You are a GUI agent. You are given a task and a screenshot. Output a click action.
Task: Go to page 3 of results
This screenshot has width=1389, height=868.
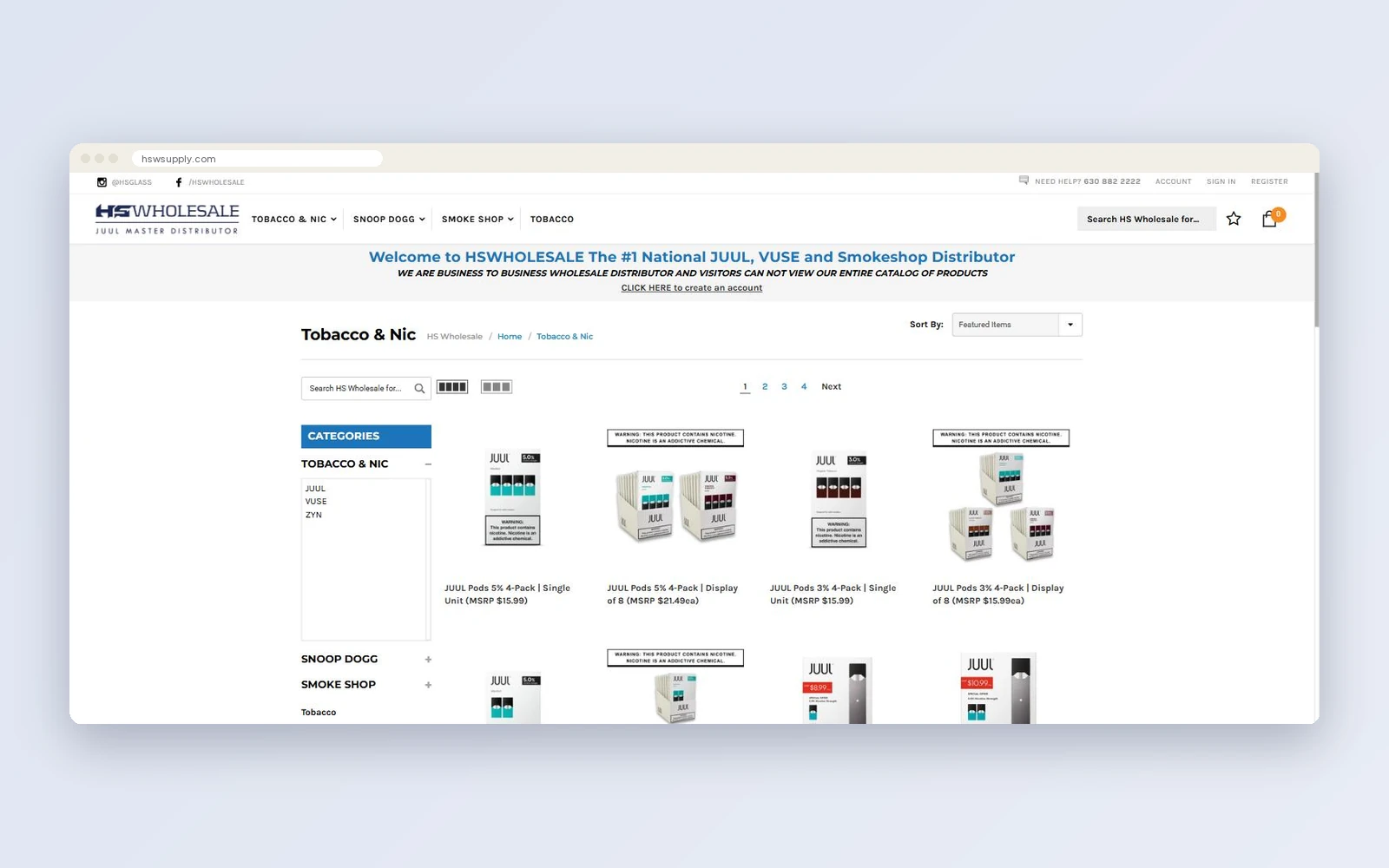coord(784,387)
